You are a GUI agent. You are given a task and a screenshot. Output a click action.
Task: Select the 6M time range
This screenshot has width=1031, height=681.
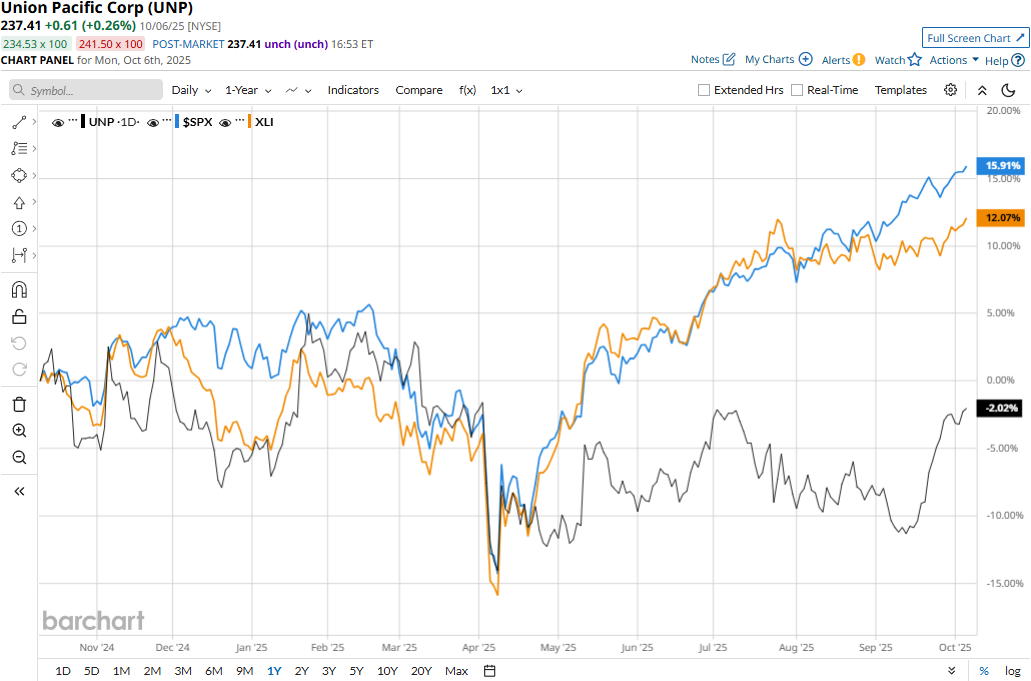click(x=214, y=670)
